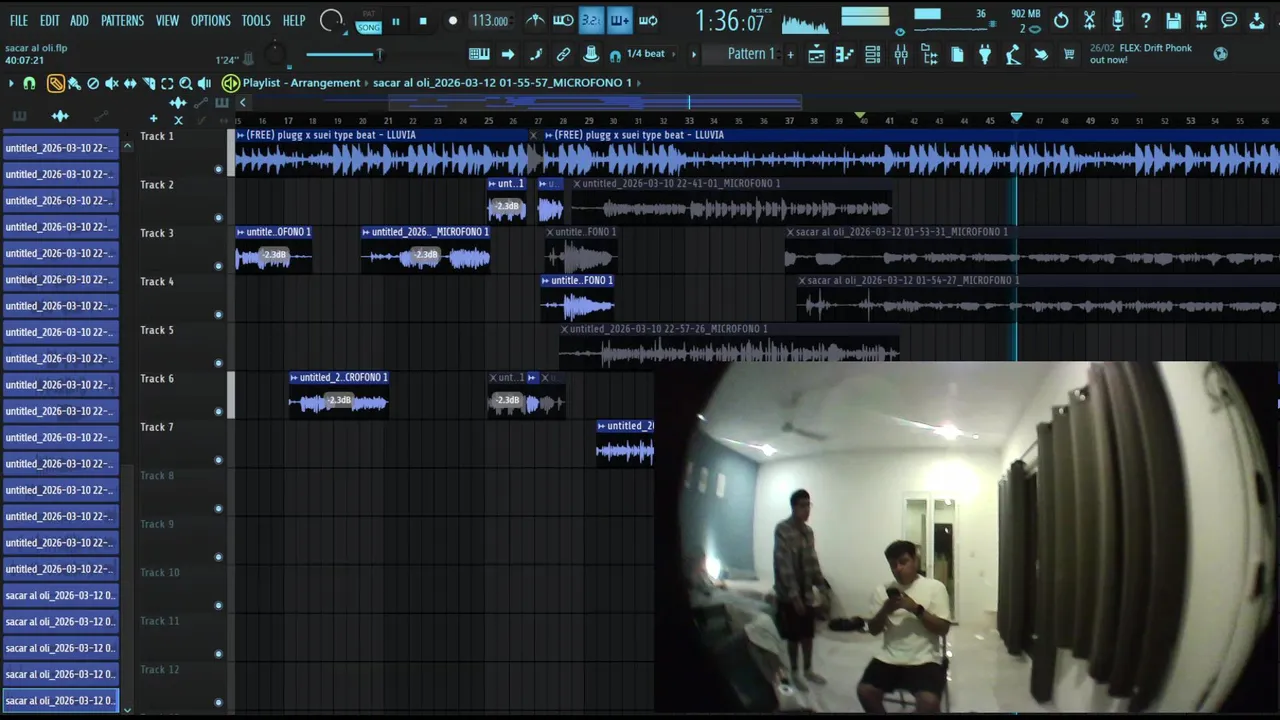
Task: Open the TOOLS menu
Action: point(256,20)
